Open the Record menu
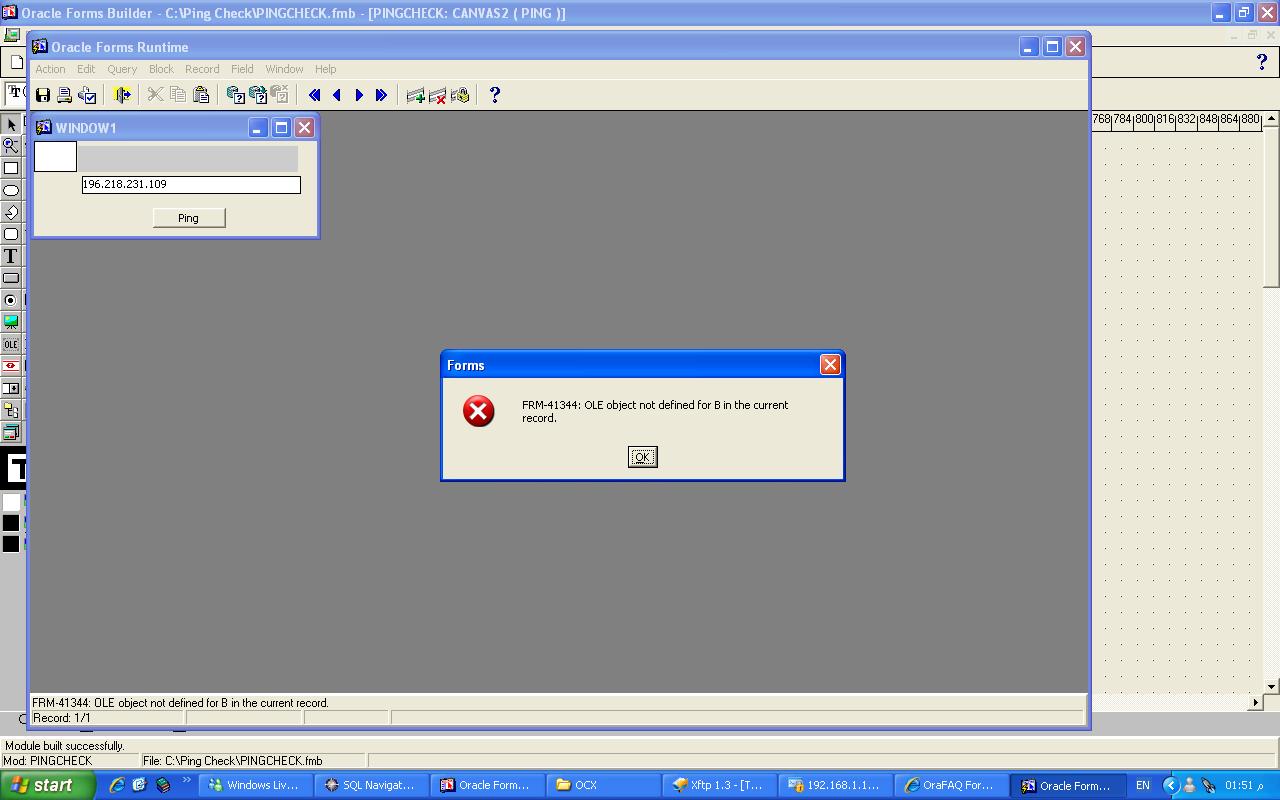The height and width of the screenshot is (800, 1280). tap(202, 69)
